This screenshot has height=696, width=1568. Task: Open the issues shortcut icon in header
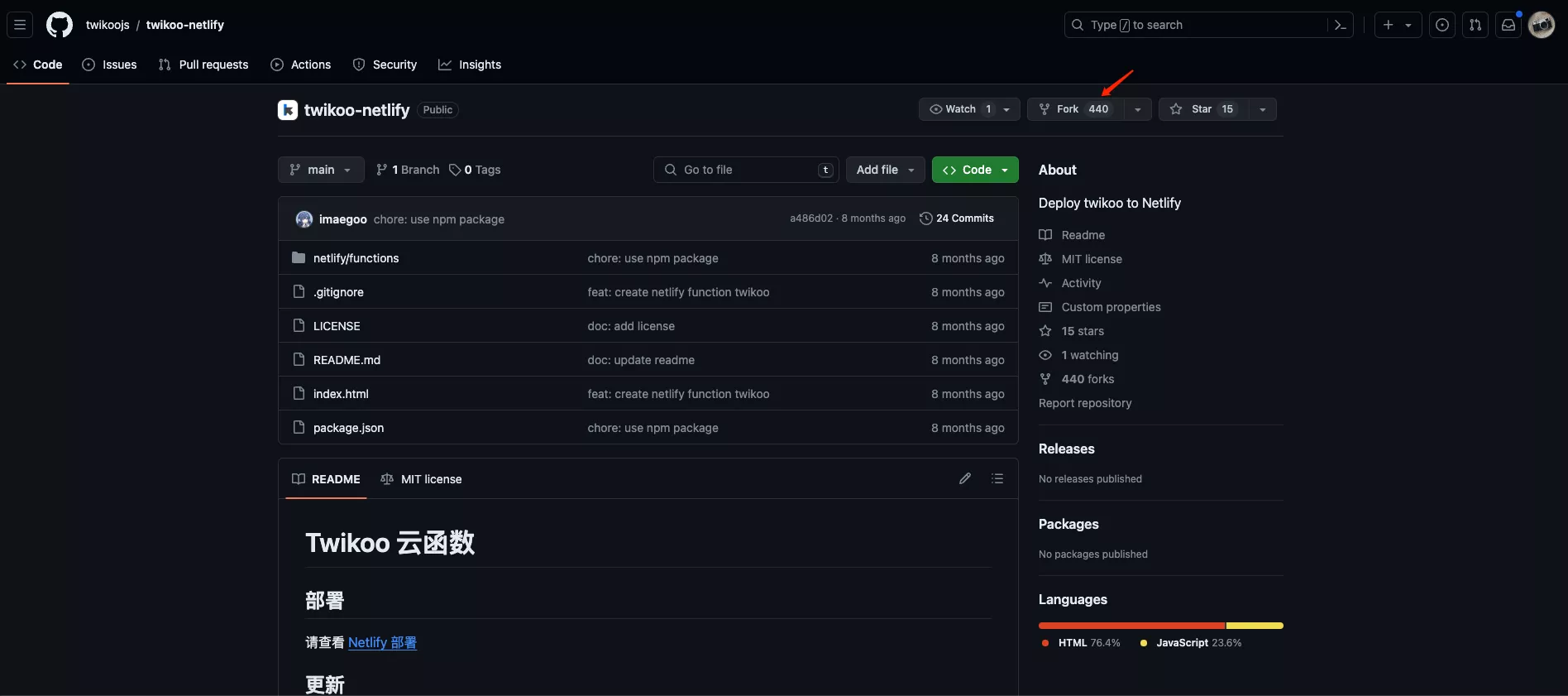pyautogui.click(x=1442, y=25)
